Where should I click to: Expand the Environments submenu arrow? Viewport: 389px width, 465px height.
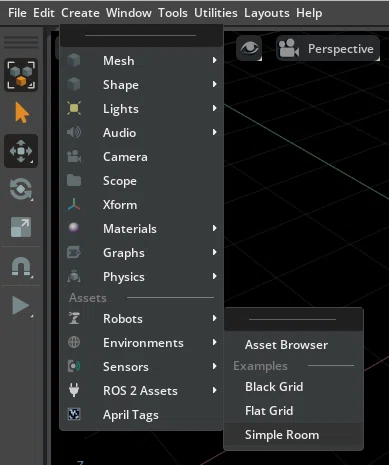click(x=215, y=342)
